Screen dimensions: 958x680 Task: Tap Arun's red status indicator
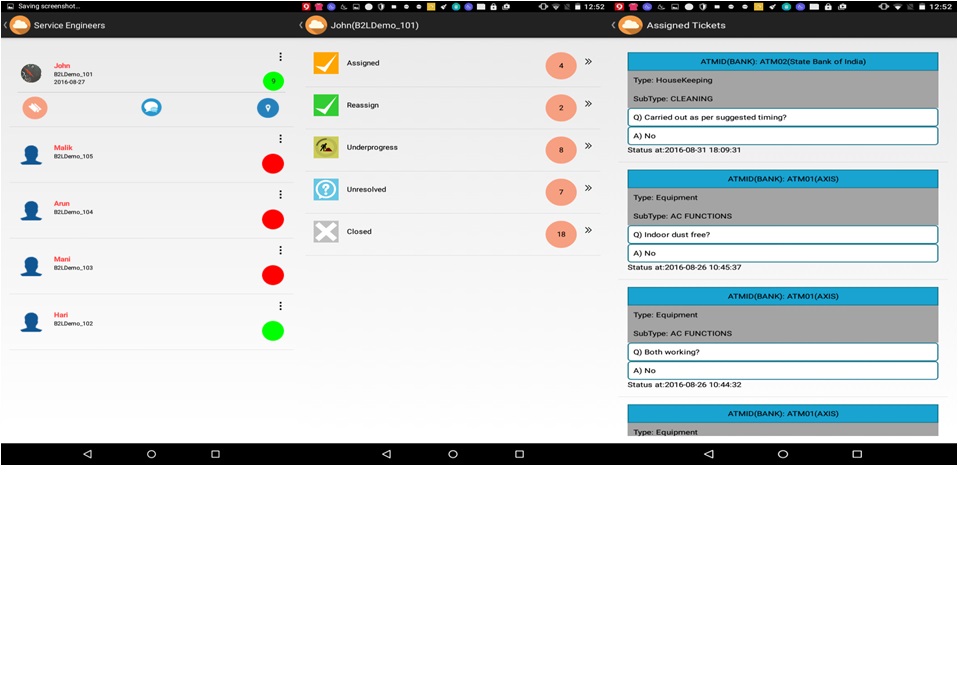pos(272,219)
